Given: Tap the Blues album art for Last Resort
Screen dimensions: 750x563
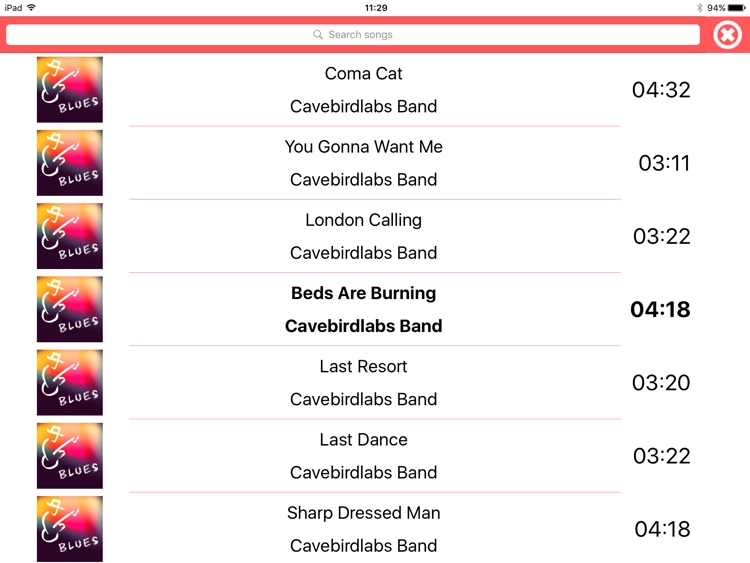Looking at the screenshot, I should (x=70, y=383).
